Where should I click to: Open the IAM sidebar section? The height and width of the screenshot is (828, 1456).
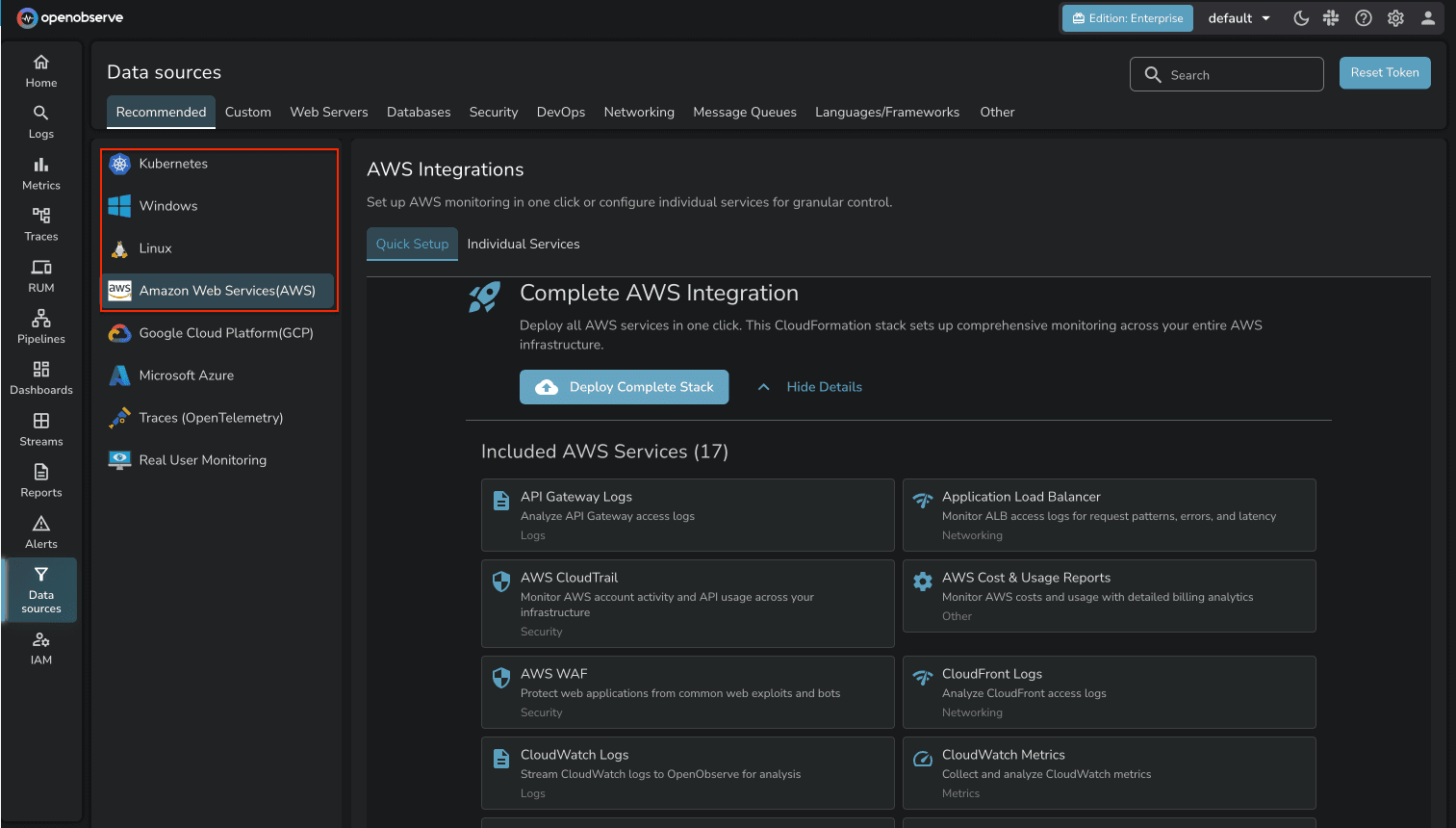click(40, 646)
